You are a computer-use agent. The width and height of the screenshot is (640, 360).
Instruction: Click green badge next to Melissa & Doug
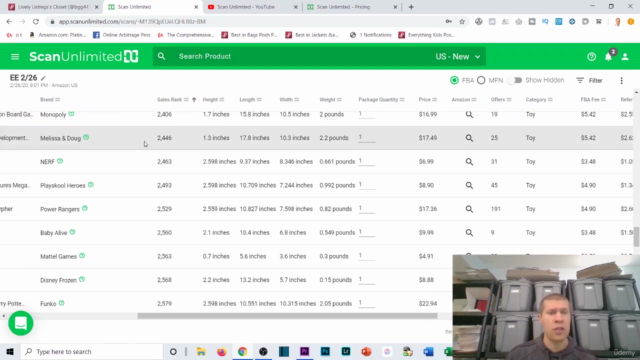[86, 138]
